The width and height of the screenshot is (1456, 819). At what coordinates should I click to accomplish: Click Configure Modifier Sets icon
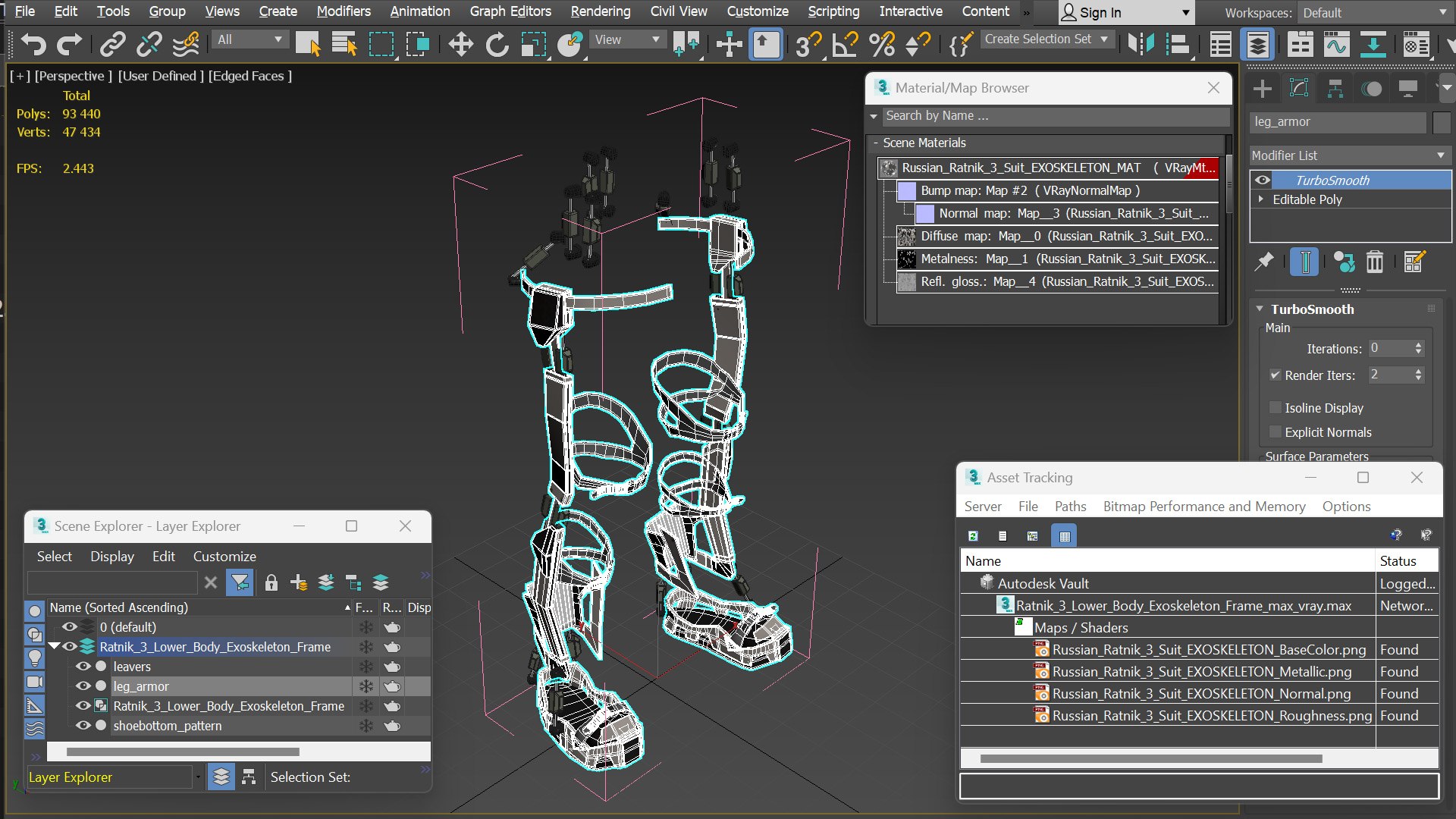tap(1414, 262)
